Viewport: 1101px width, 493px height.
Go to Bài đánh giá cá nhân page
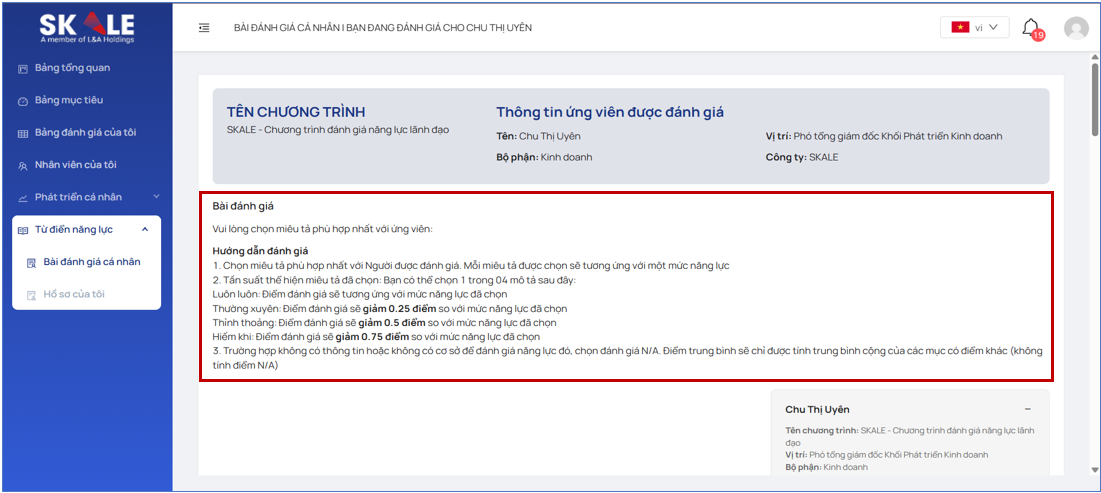pos(92,262)
